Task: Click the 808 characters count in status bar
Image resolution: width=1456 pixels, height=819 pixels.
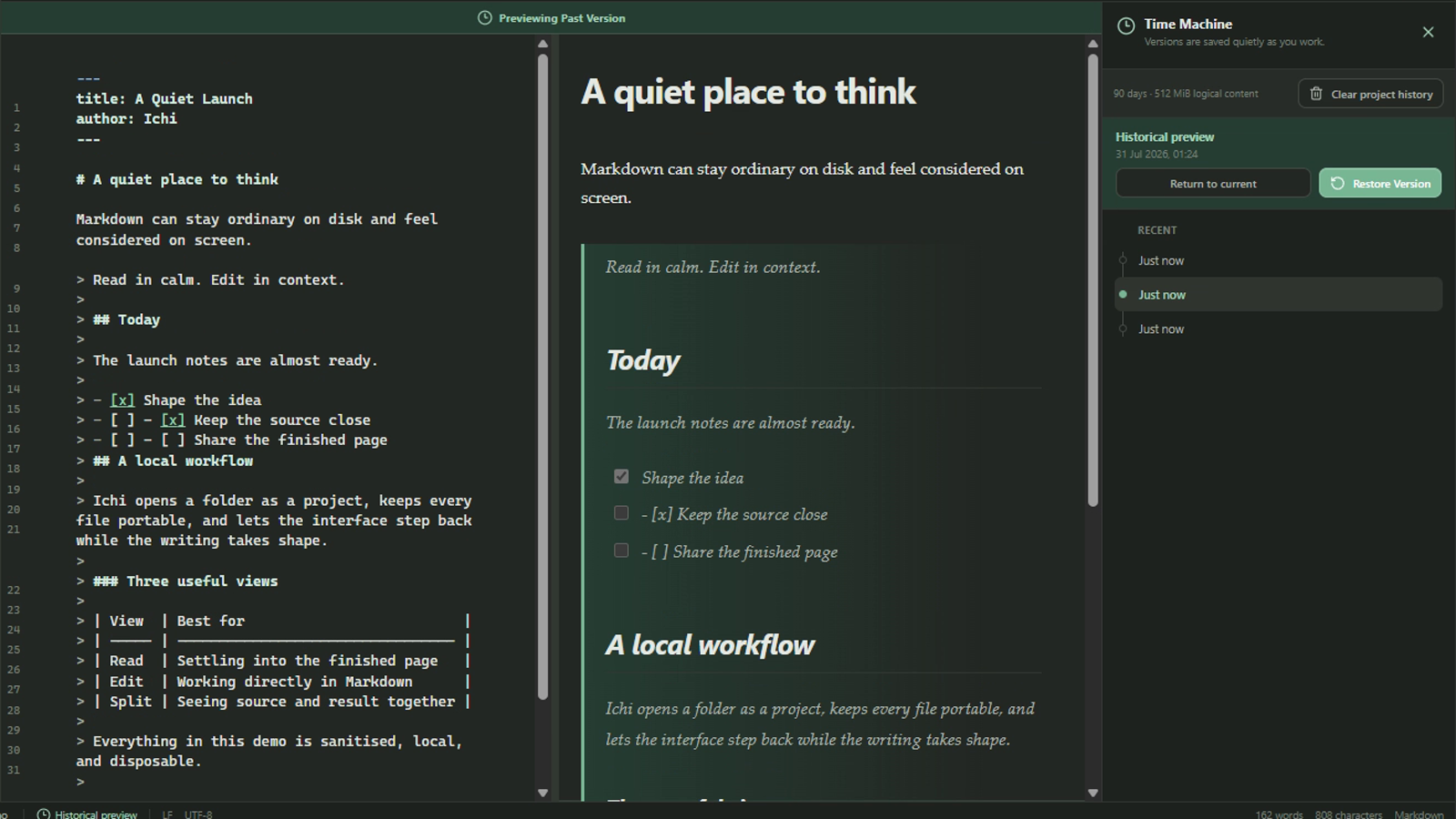Action: [x=1348, y=814]
